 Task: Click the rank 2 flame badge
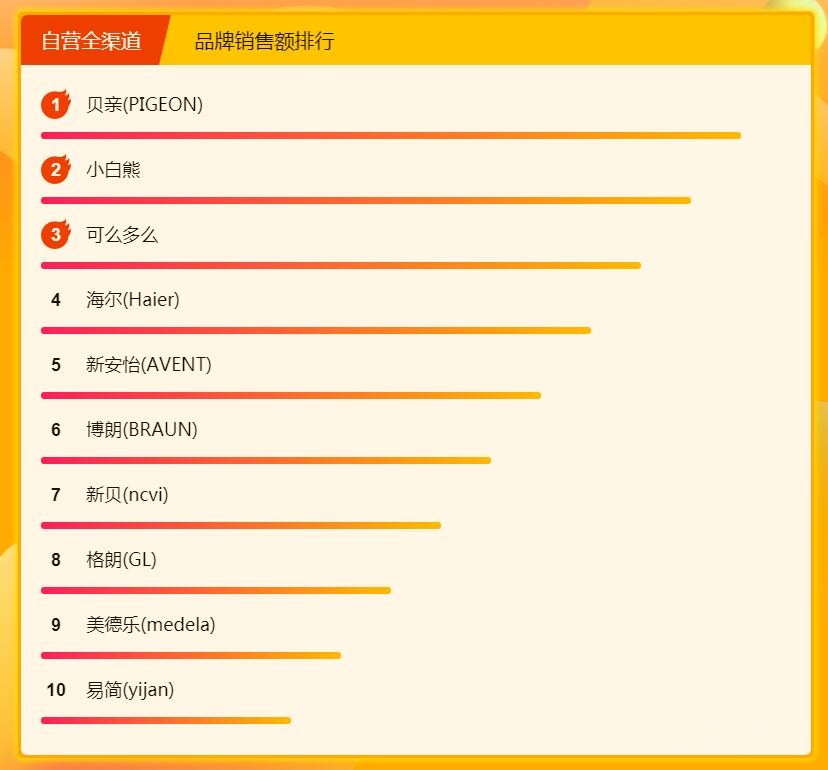coord(56,170)
